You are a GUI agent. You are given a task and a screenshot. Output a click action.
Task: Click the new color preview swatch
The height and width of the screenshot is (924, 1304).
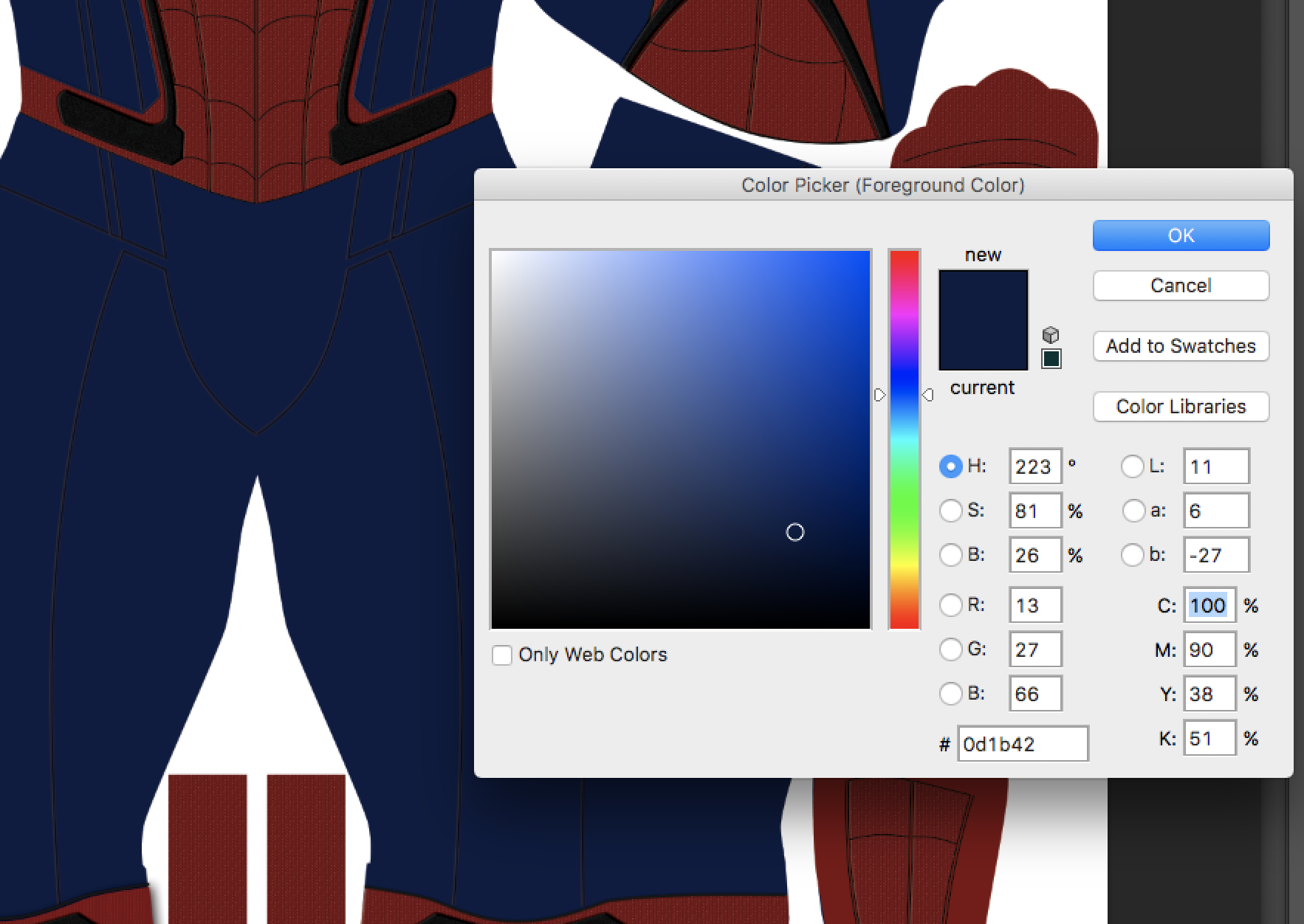983,295
